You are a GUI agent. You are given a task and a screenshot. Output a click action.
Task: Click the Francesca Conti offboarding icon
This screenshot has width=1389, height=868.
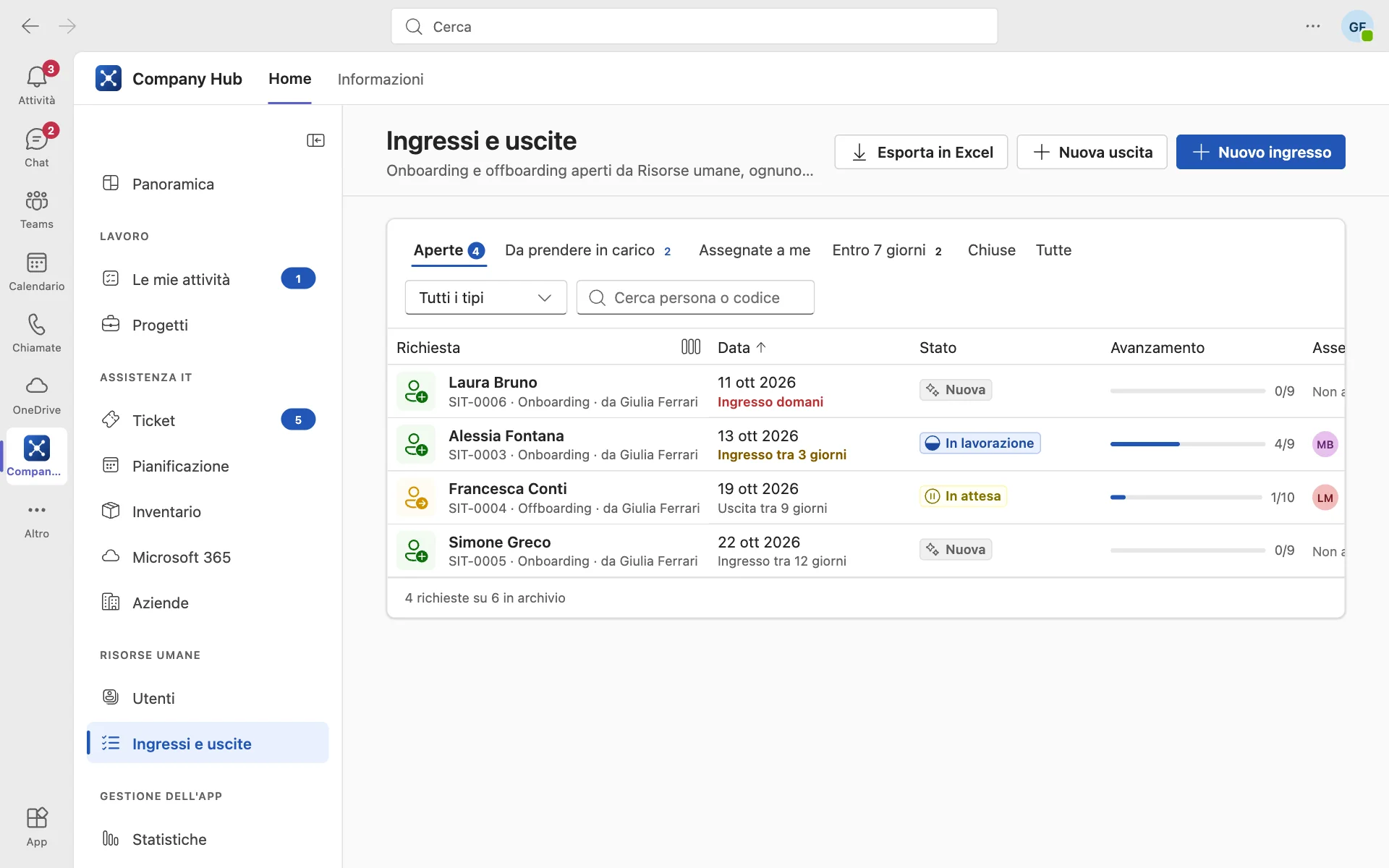[416, 498]
